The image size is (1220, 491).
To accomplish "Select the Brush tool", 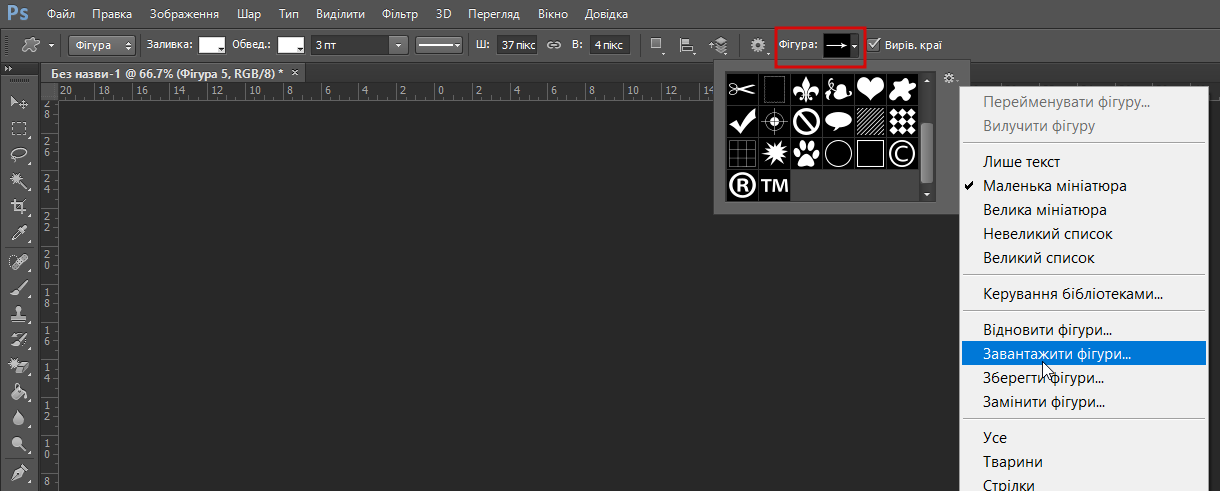I will tap(18, 288).
